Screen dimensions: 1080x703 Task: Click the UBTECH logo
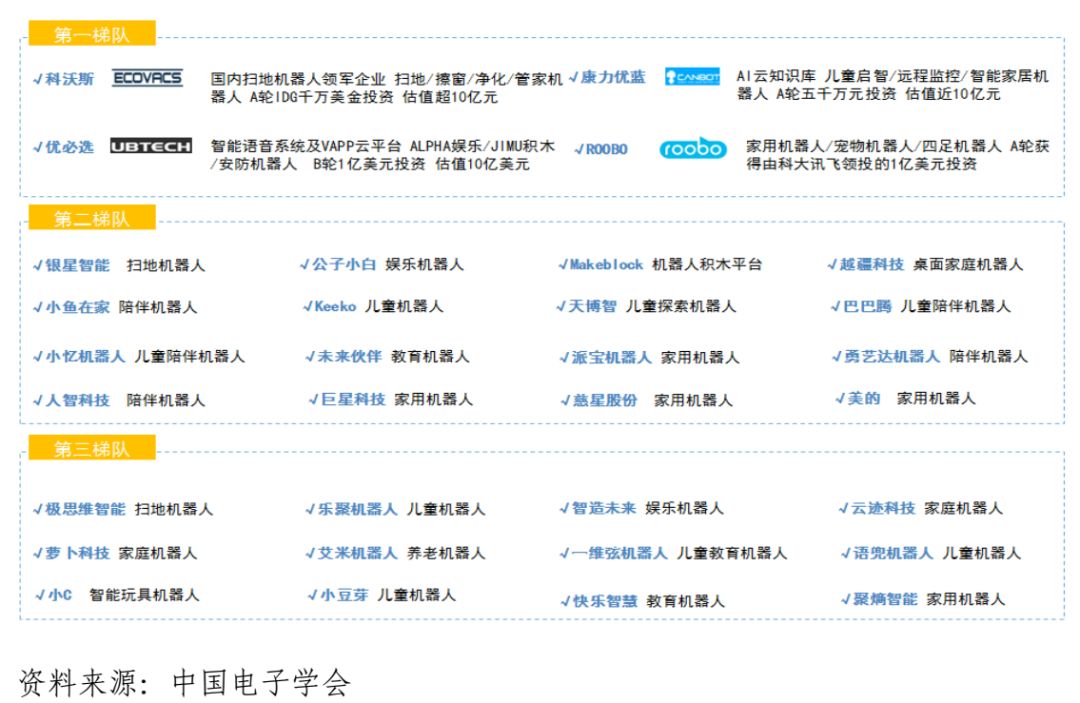pos(151,146)
